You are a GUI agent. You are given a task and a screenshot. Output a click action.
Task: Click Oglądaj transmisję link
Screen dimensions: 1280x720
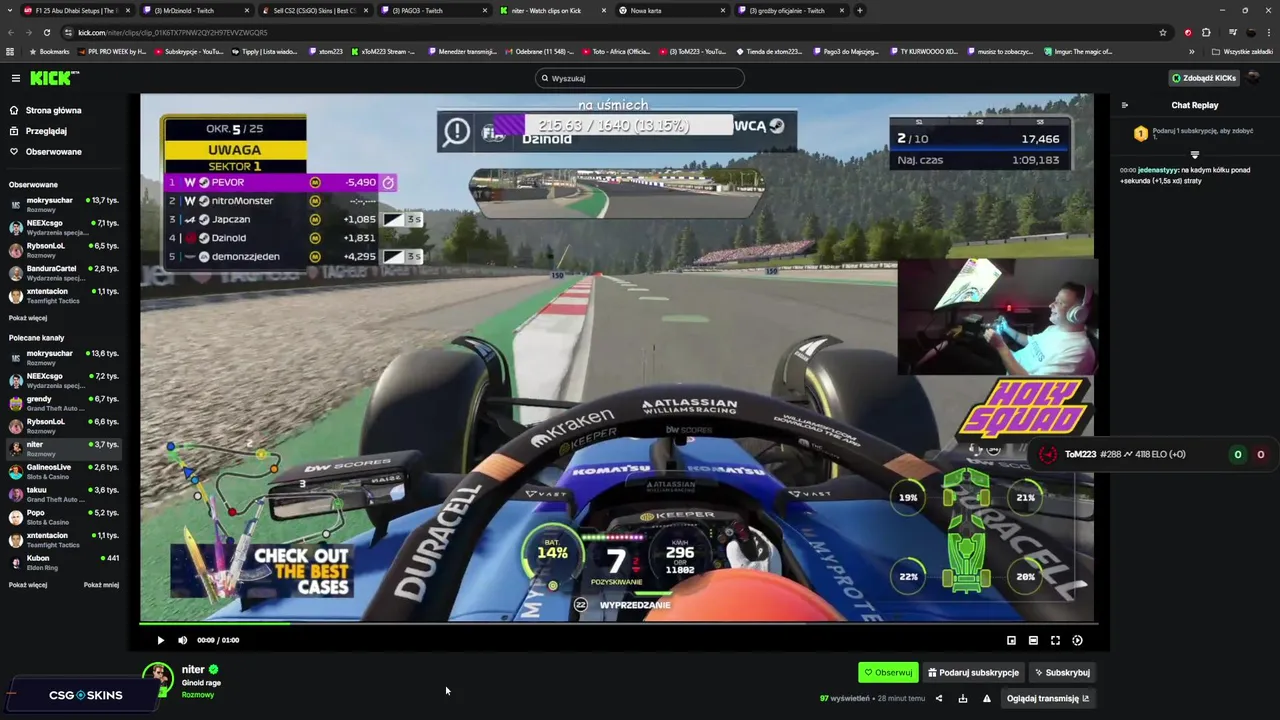[1048, 699]
